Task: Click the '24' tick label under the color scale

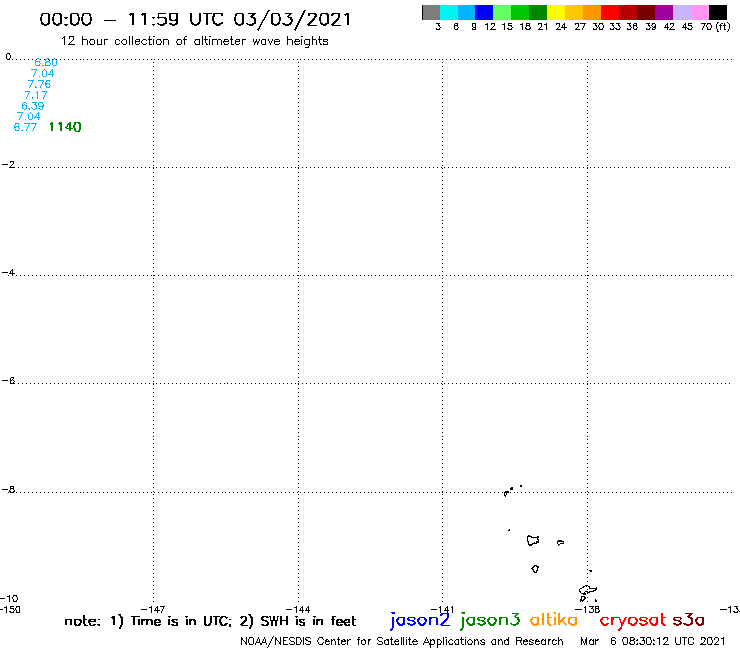Action: [561, 27]
